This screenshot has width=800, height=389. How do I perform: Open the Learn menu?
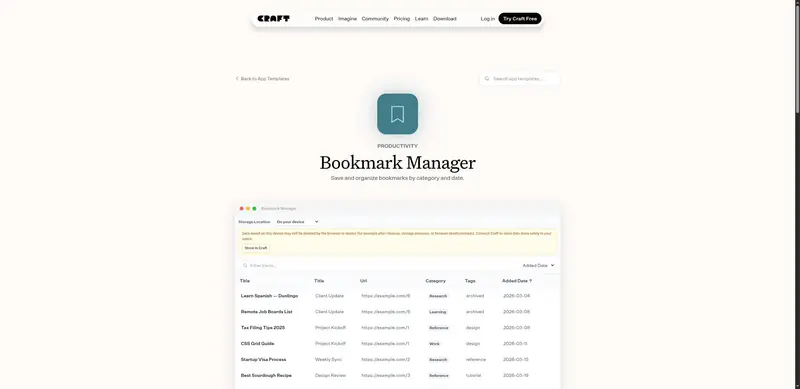tap(421, 18)
